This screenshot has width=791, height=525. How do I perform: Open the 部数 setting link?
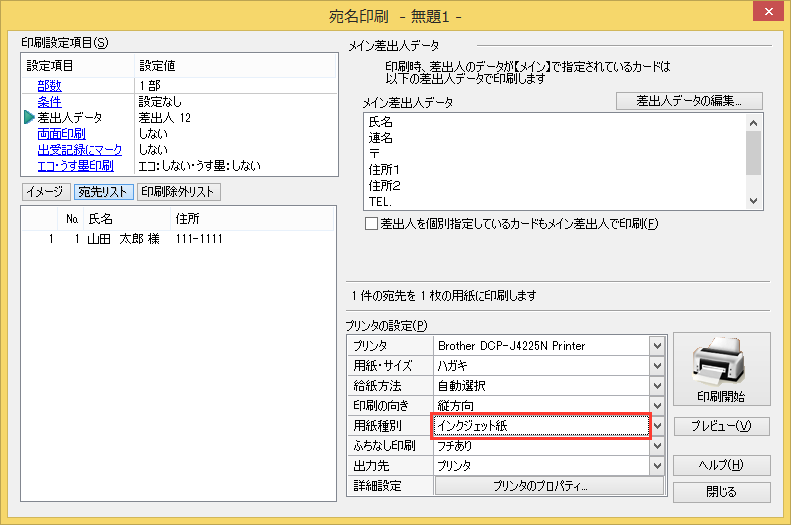coord(49,85)
